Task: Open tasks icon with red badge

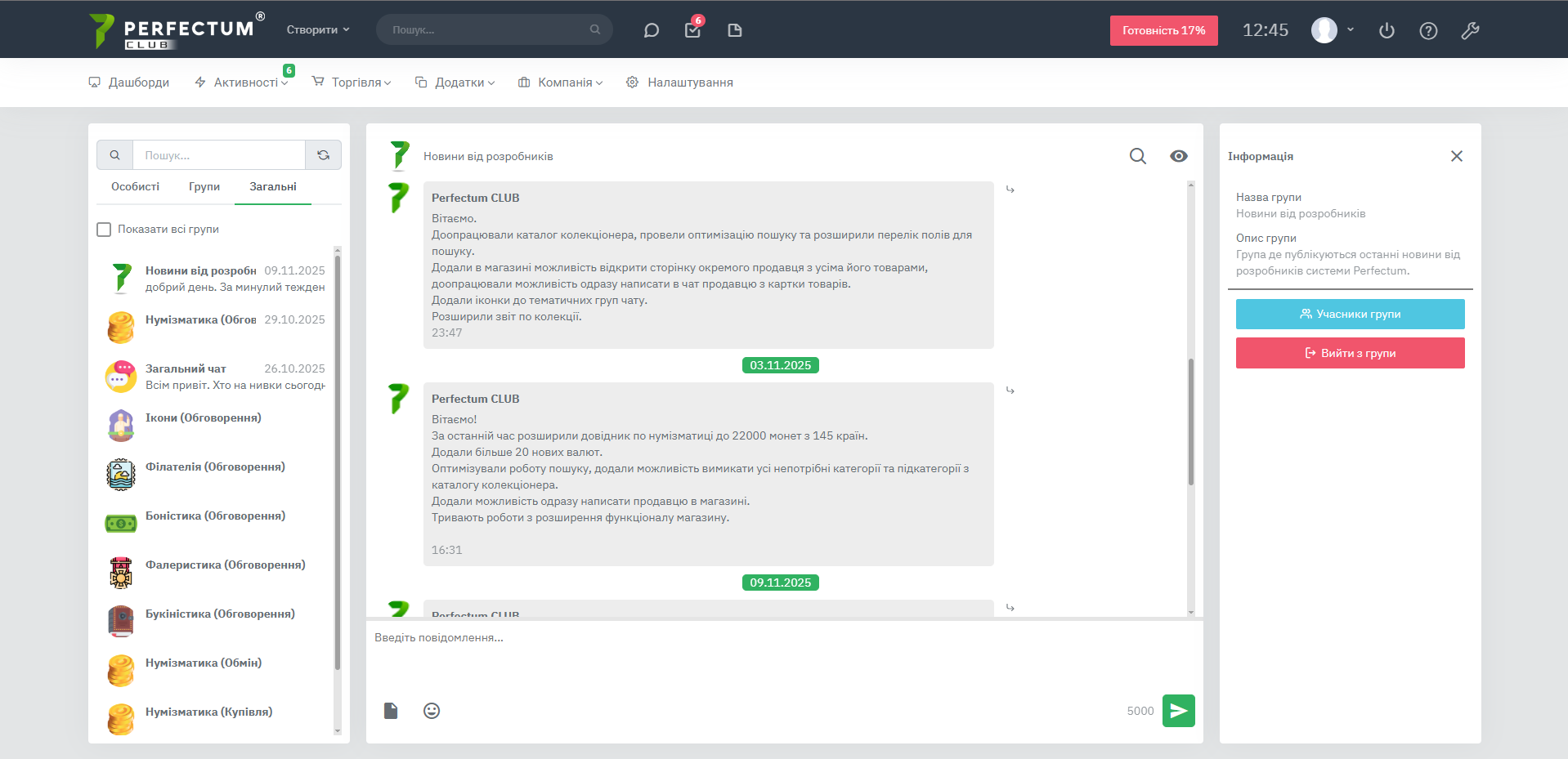Action: [x=692, y=30]
